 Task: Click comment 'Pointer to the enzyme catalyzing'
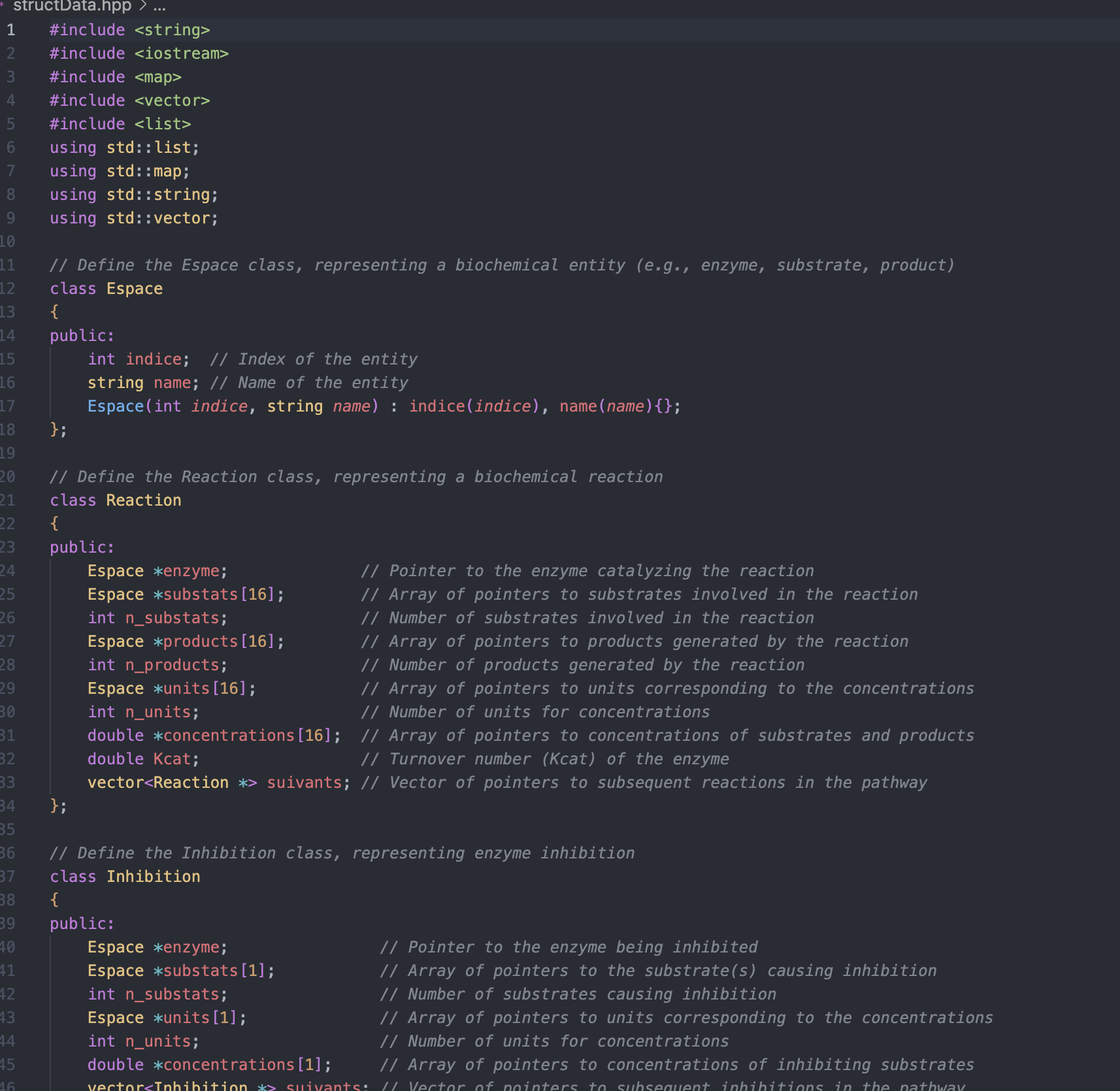[x=587, y=571]
